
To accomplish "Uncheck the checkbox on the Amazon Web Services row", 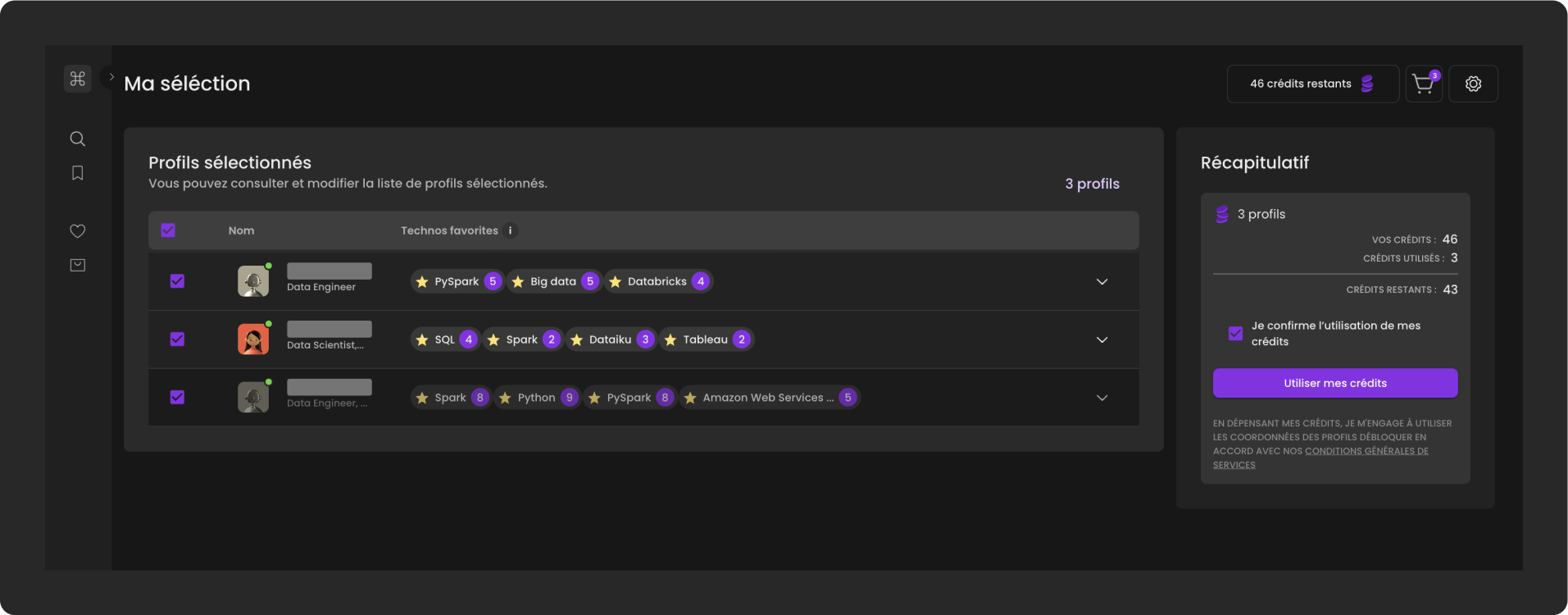I will pos(177,398).
